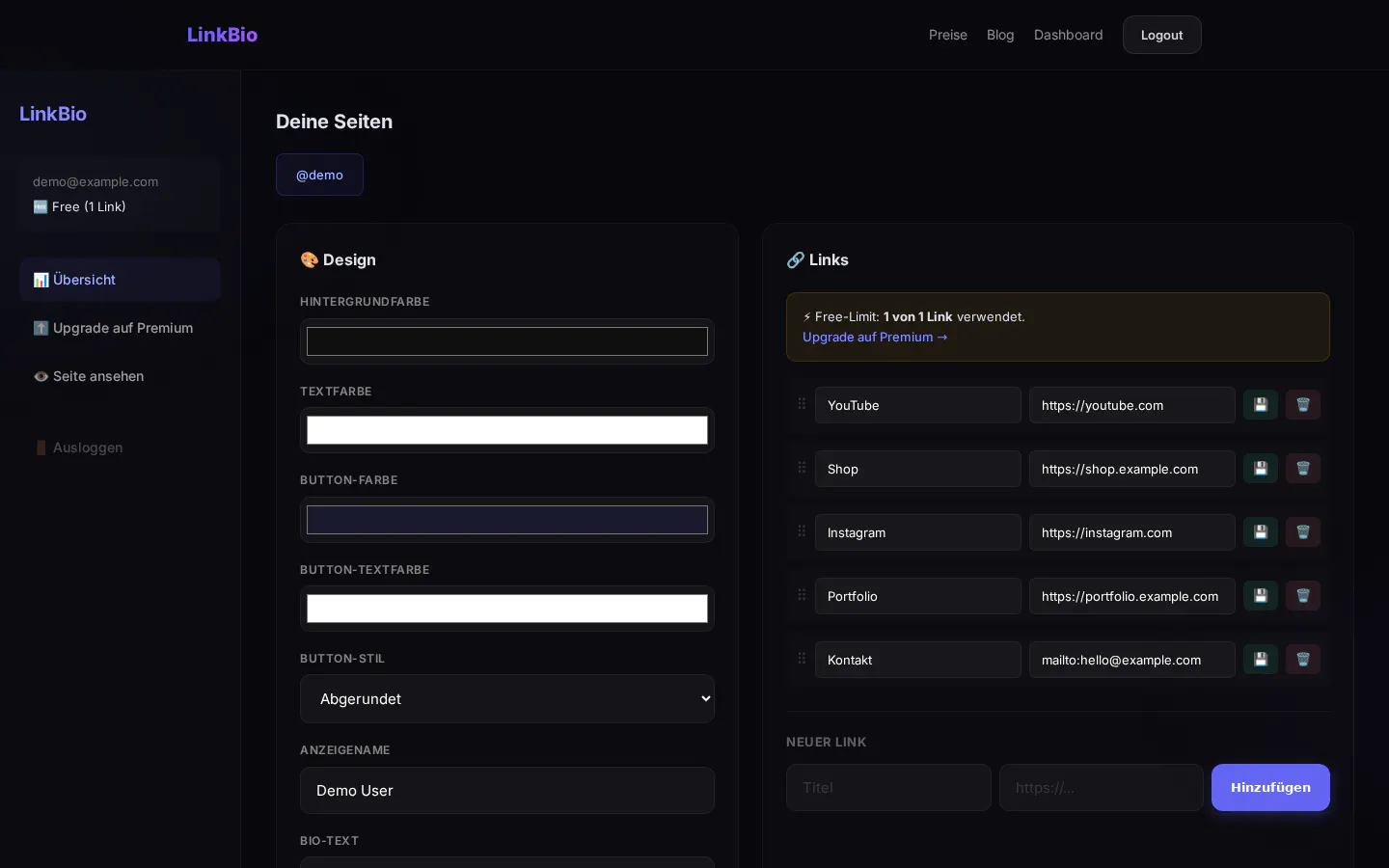Save the Kontakt link row

1261,660
